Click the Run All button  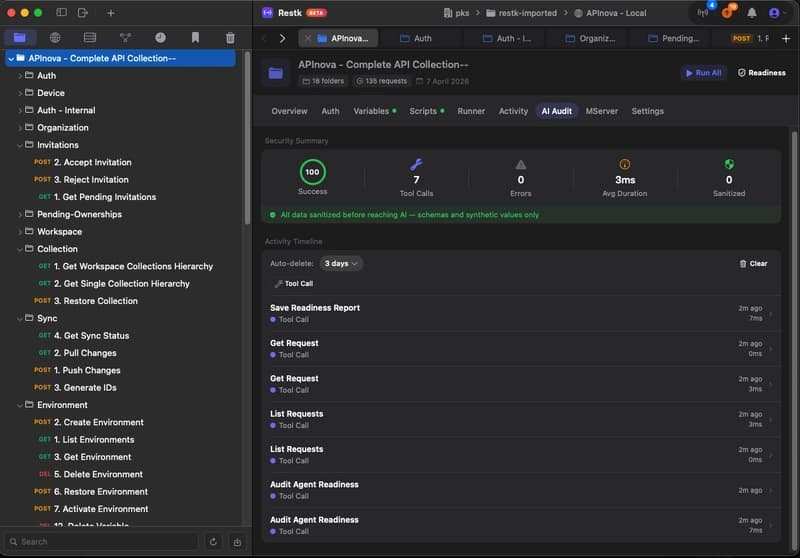[704, 73]
